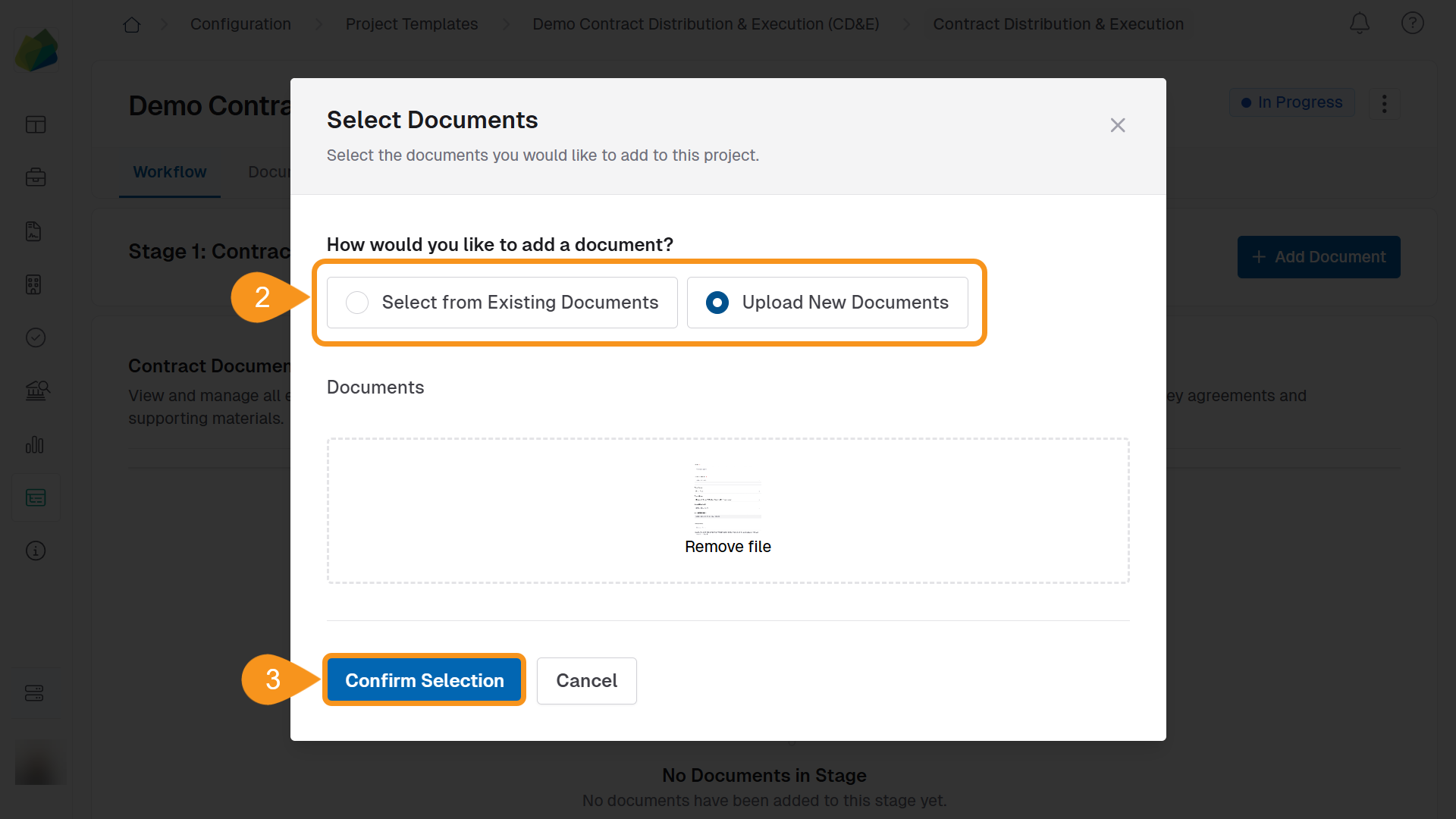Close the Select Documents dialog
The width and height of the screenshot is (1456, 819).
coord(1117,125)
